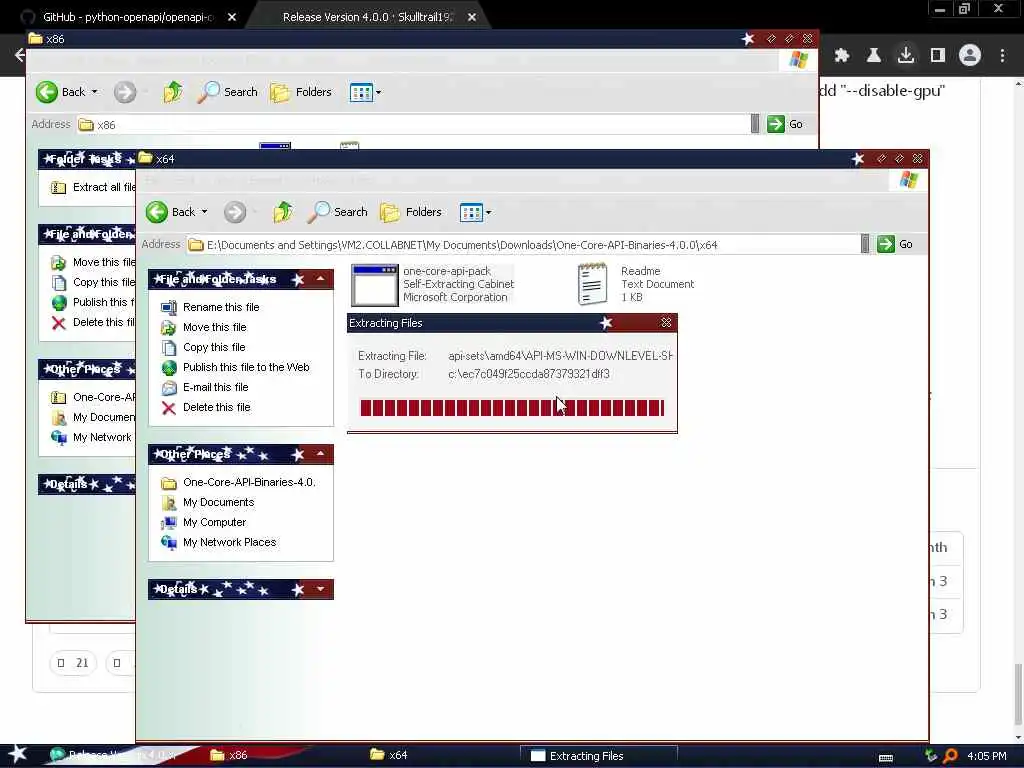Click the 21 reaction button on page

(73, 663)
